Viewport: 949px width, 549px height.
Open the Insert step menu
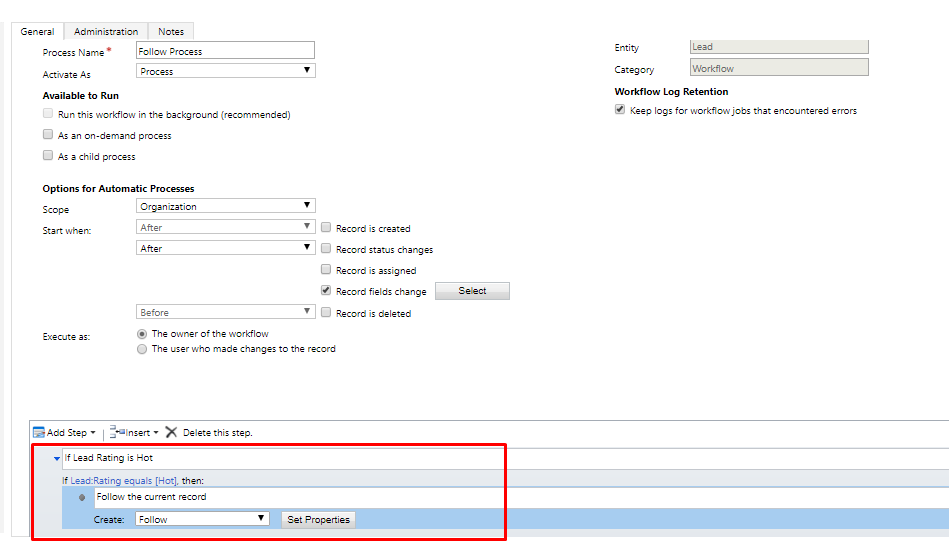pos(133,432)
